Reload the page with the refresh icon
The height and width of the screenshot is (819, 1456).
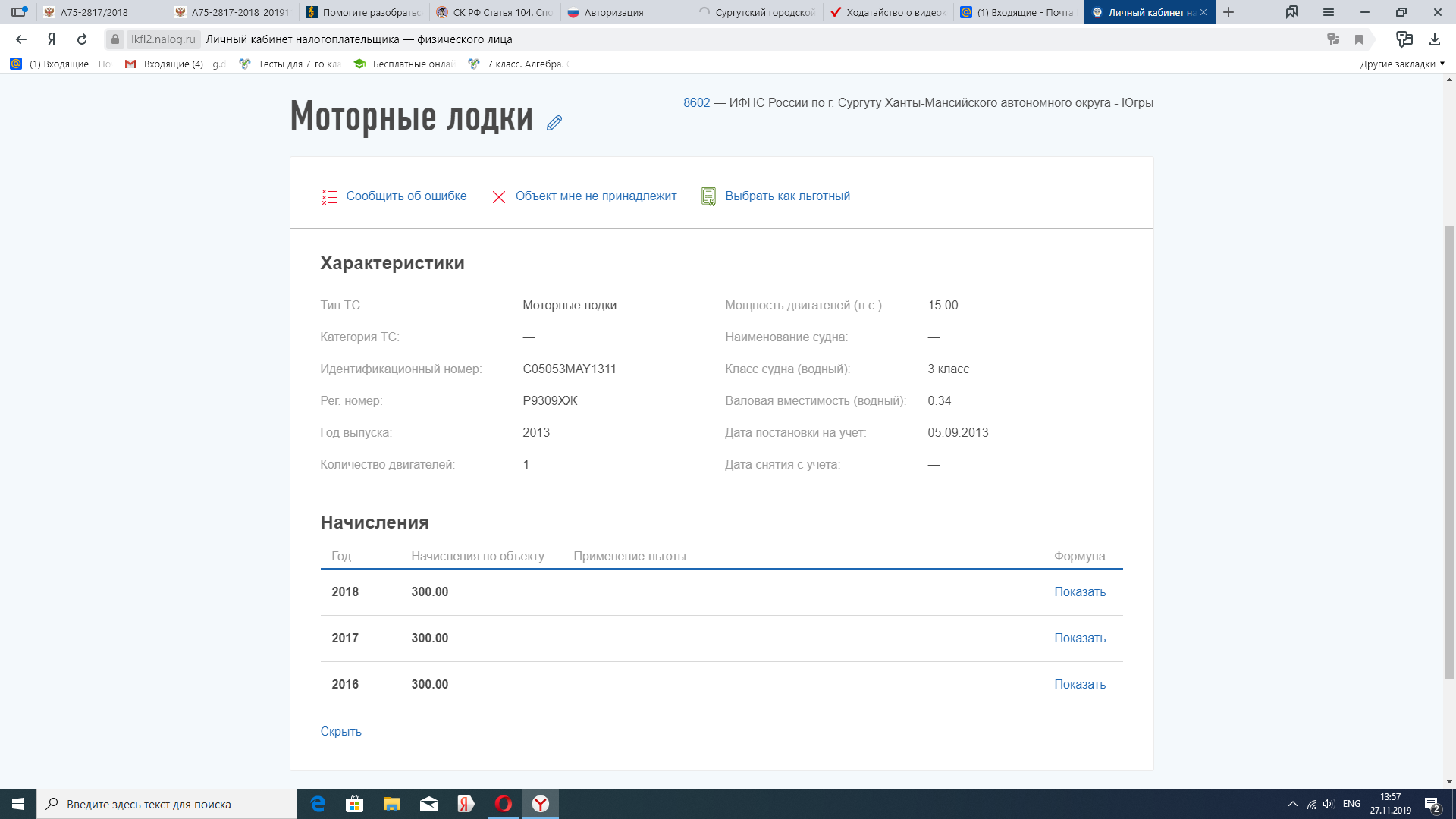click(x=82, y=39)
